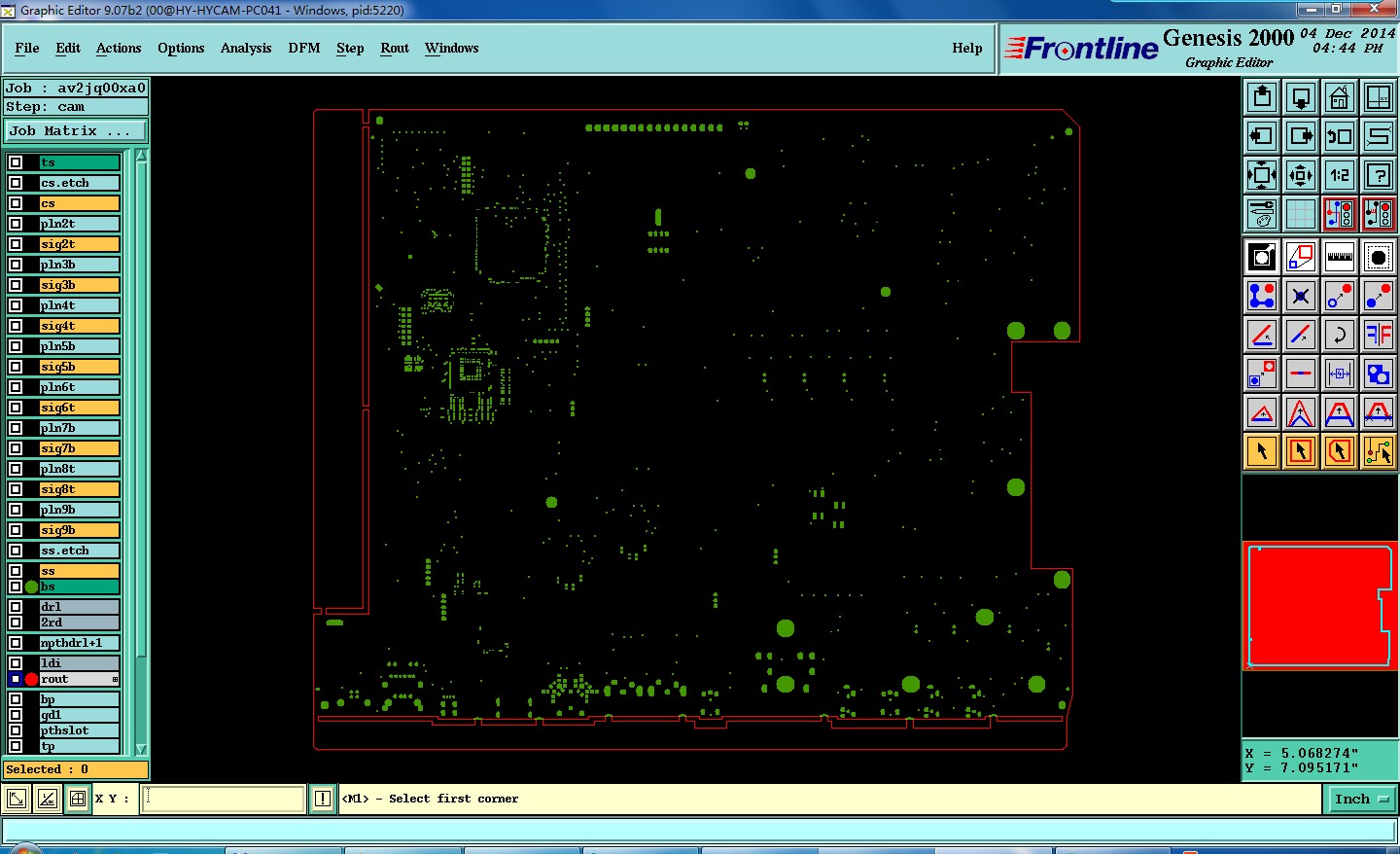Image resolution: width=1400 pixels, height=854 pixels.
Task: Select the 2rd layer name
Action: pyautogui.click(x=80, y=623)
